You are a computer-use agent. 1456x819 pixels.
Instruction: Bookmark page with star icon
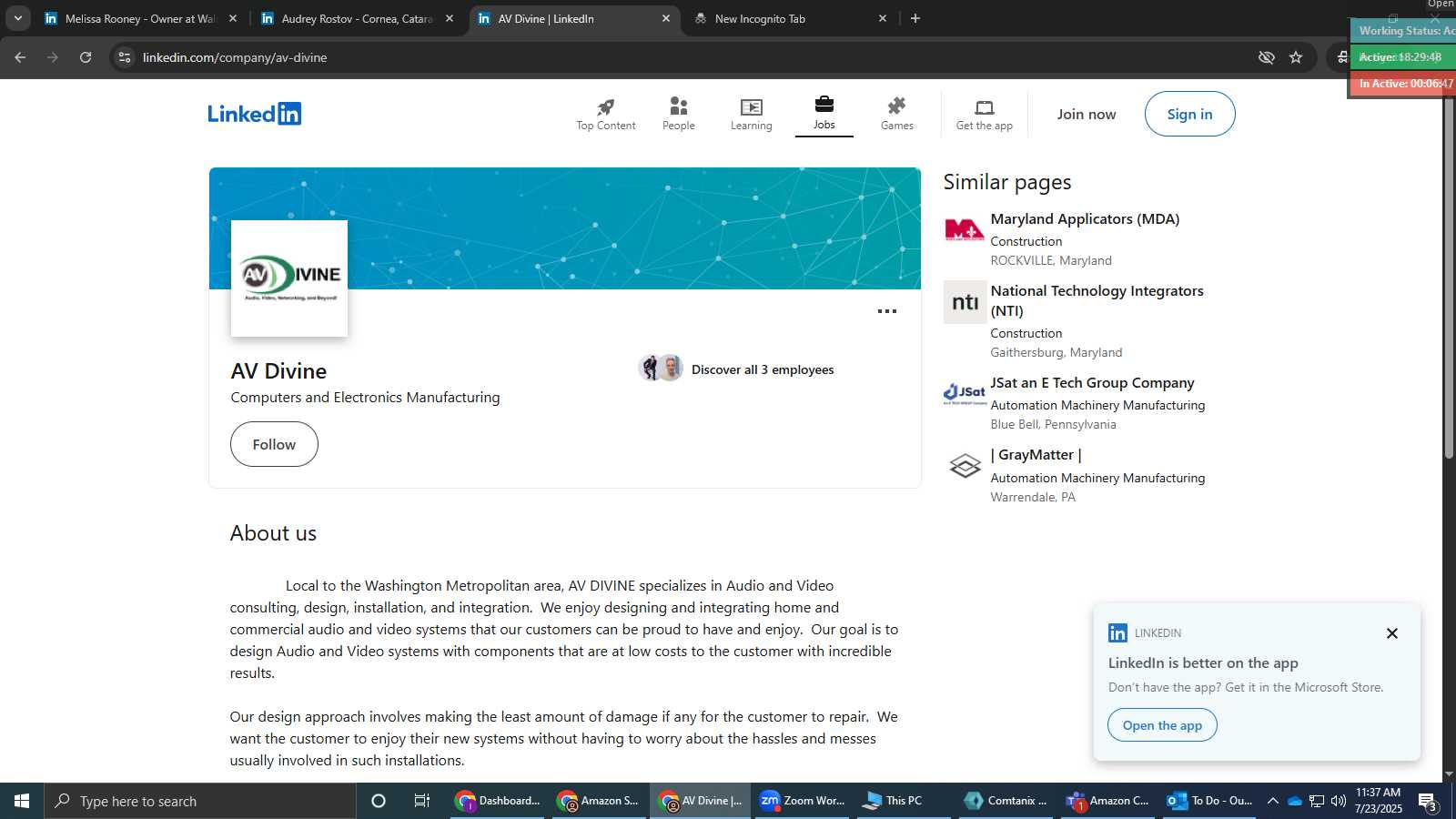coord(1296,57)
